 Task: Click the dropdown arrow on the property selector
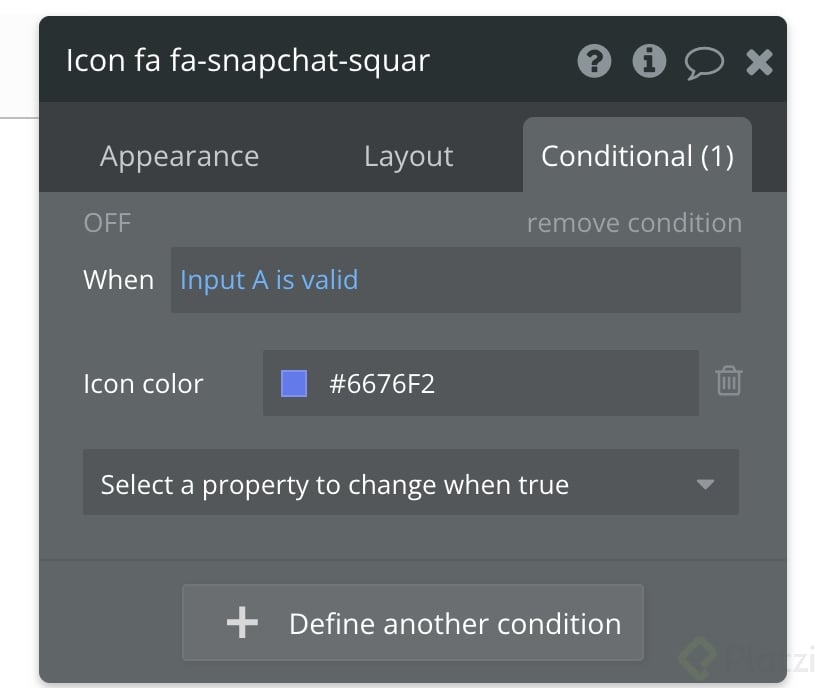coord(706,483)
